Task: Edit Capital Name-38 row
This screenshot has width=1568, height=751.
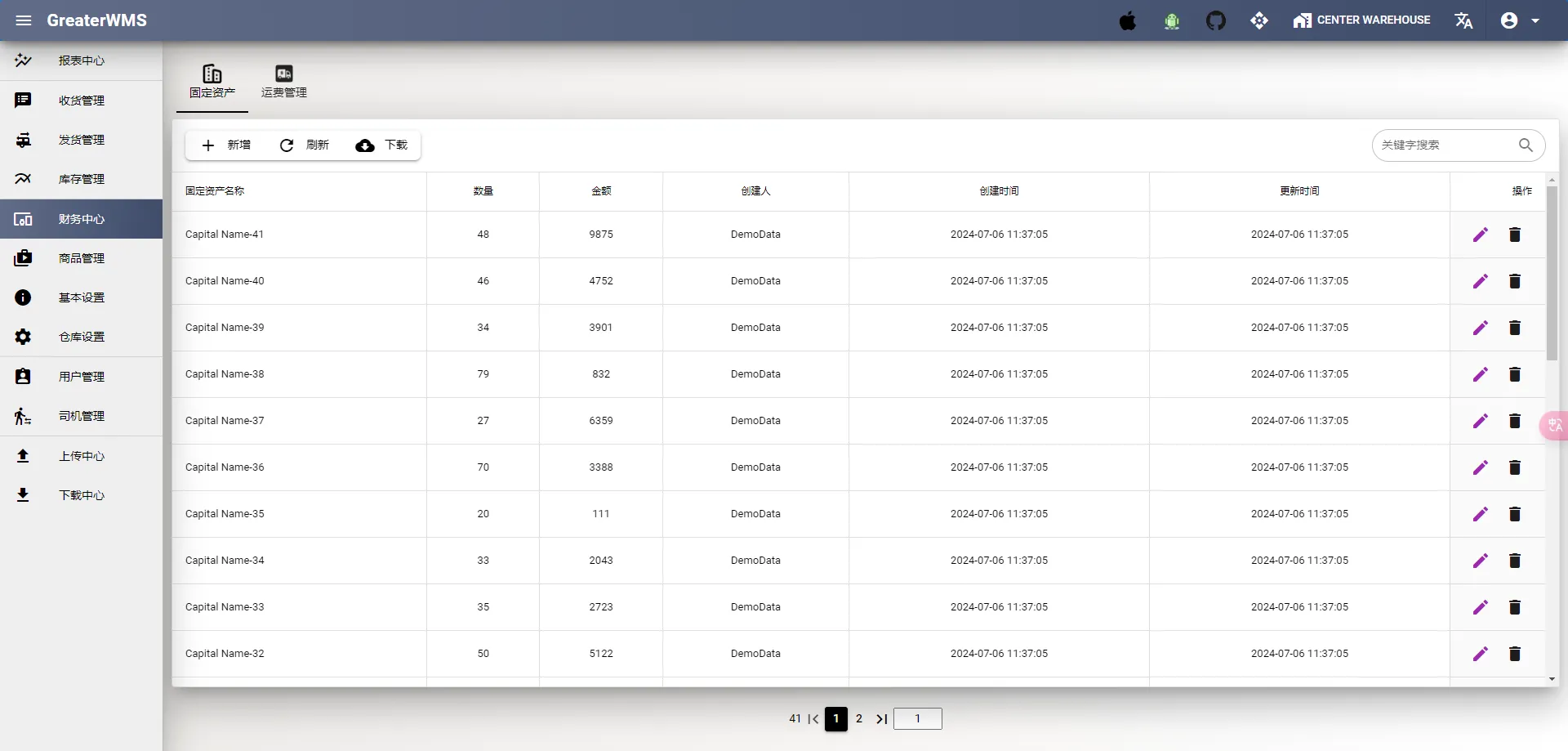Action: 1481,374
